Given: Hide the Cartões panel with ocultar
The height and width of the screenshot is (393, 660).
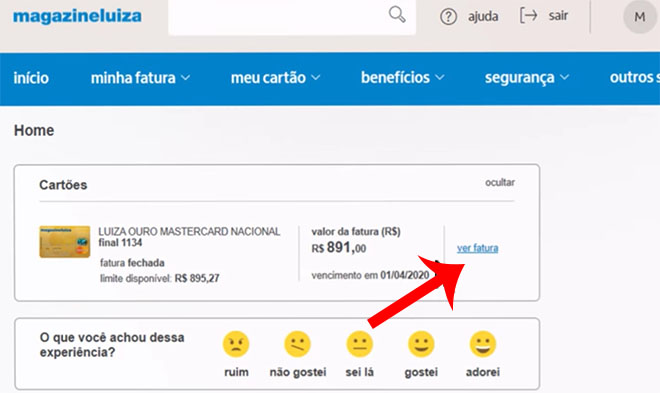Looking at the screenshot, I should [x=500, y=183].
